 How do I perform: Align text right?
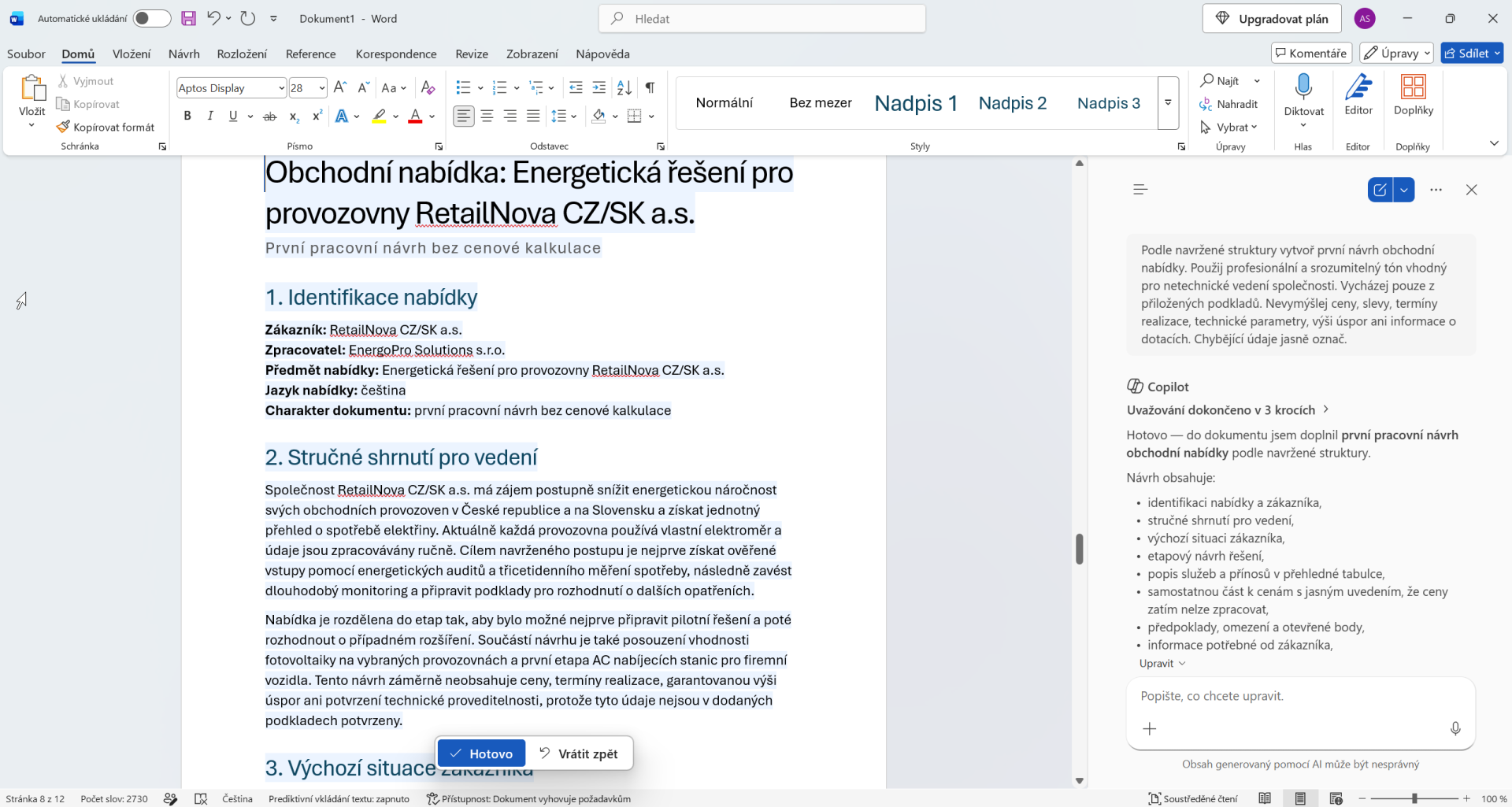pos(510,117)
